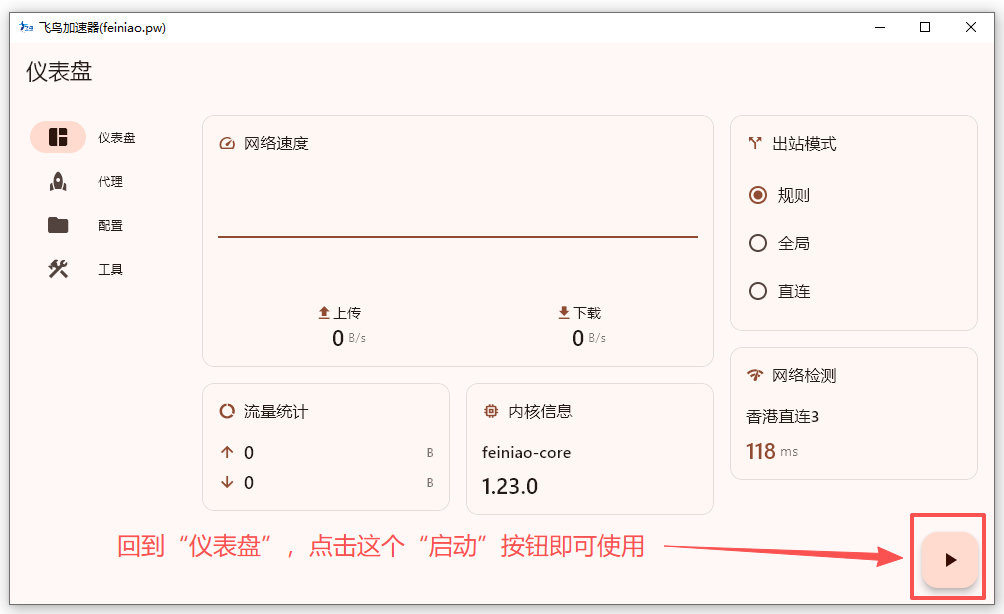1004x614 pixels.
Task: Click the speedometer icon beside 网络速度
Action: pyautogui.click(x=227, y=144)
